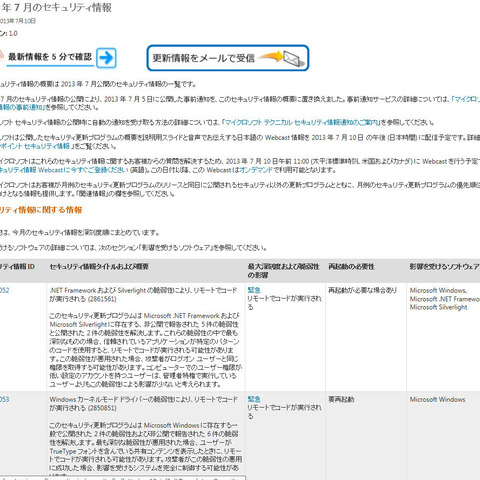480x480 pixels.
Task: Click the orange リティ情報に関する情報 section heading
Action: pyautogui.click(x=41, y=210)
